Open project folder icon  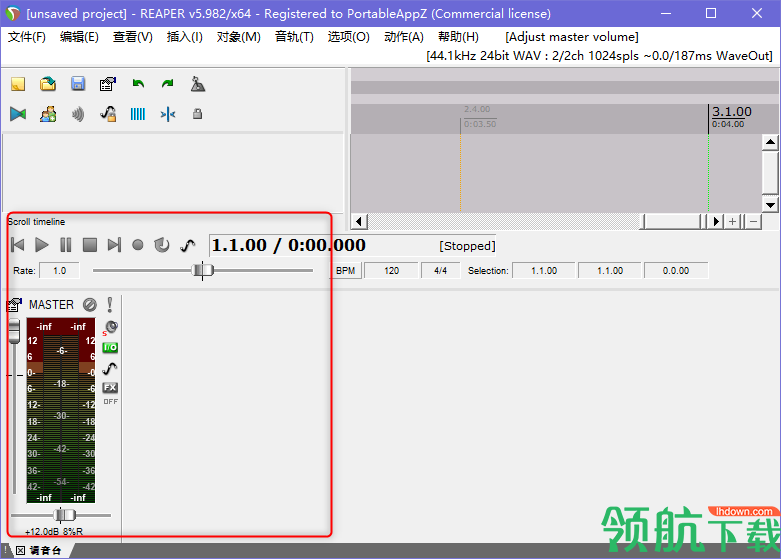pos(48,84)
